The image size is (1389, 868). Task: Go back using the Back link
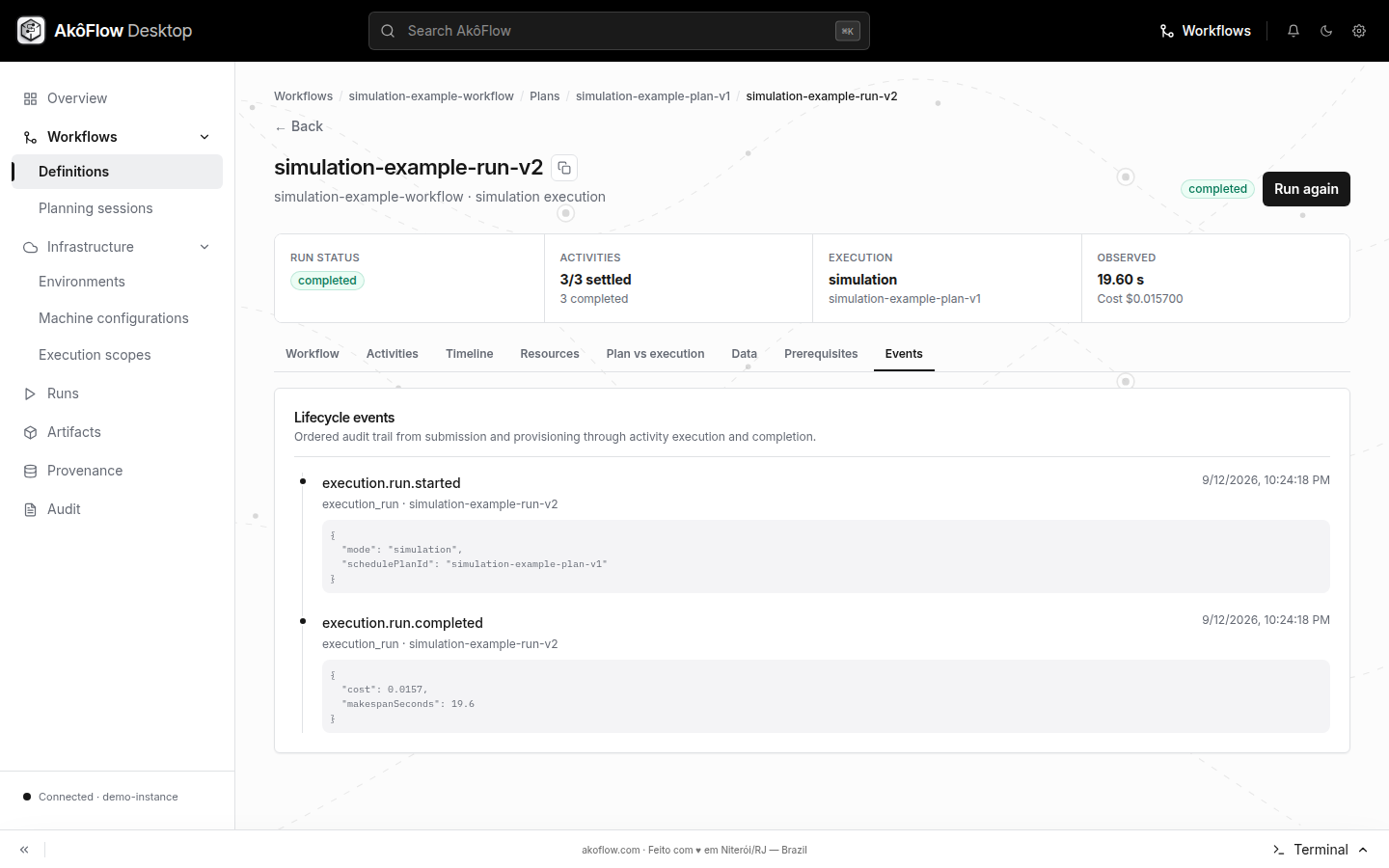click(299, 126)
